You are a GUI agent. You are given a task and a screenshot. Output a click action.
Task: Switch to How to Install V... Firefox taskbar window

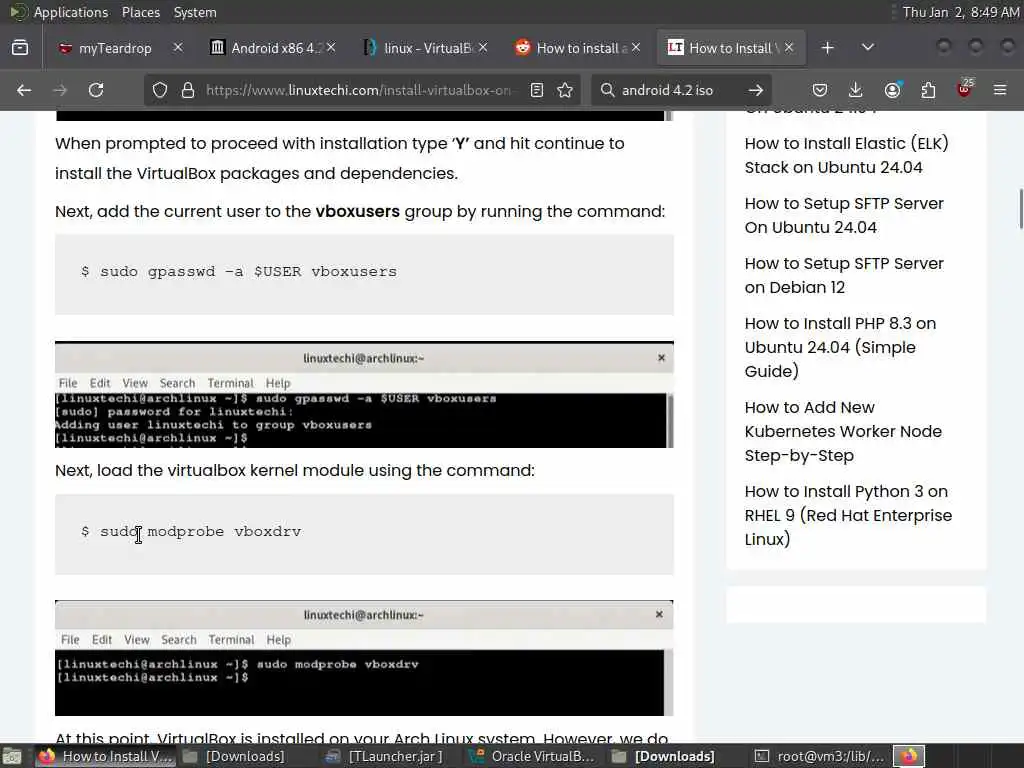click(104, 756)
